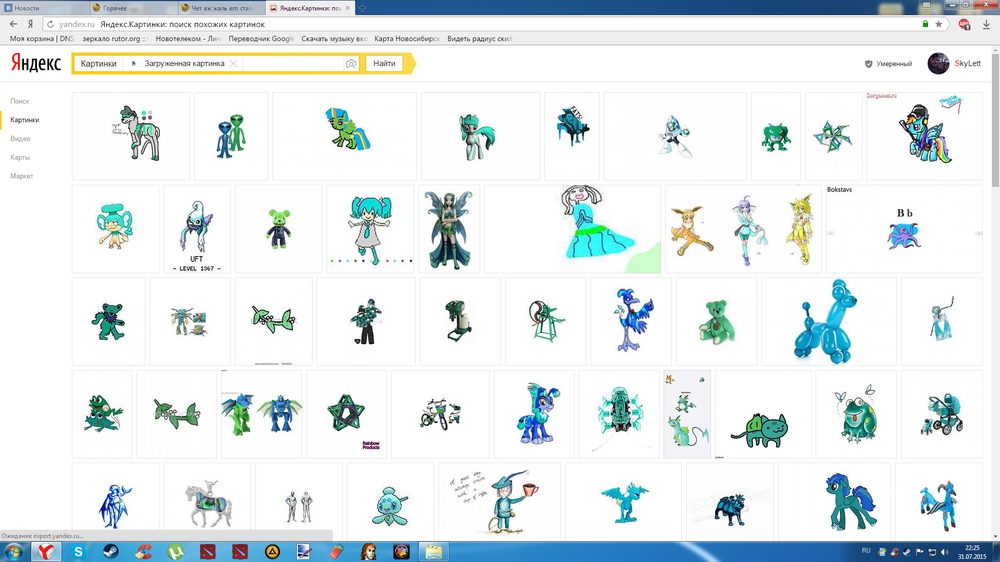The height and width of the screenshot is (562, 1000).
Task: Click the browser address bar
Action: pyautogui.click(x=485, y=24)
